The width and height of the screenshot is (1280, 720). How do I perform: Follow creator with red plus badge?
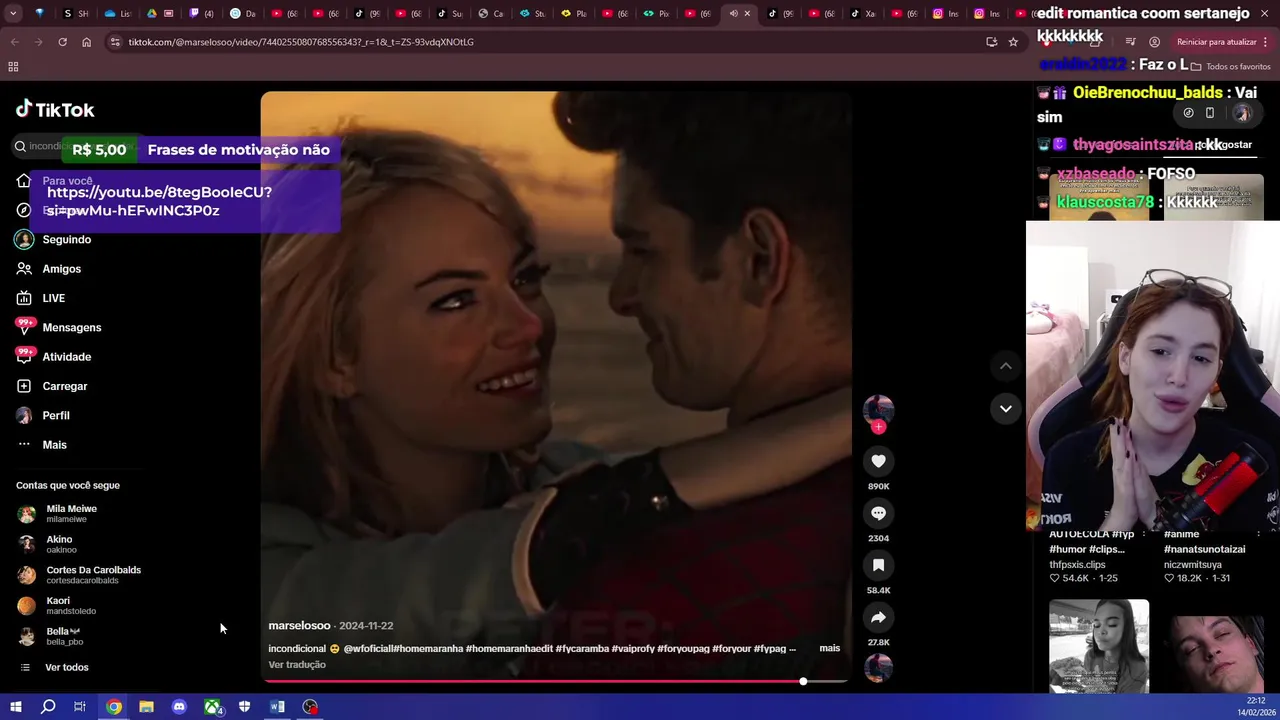(878, 427)
